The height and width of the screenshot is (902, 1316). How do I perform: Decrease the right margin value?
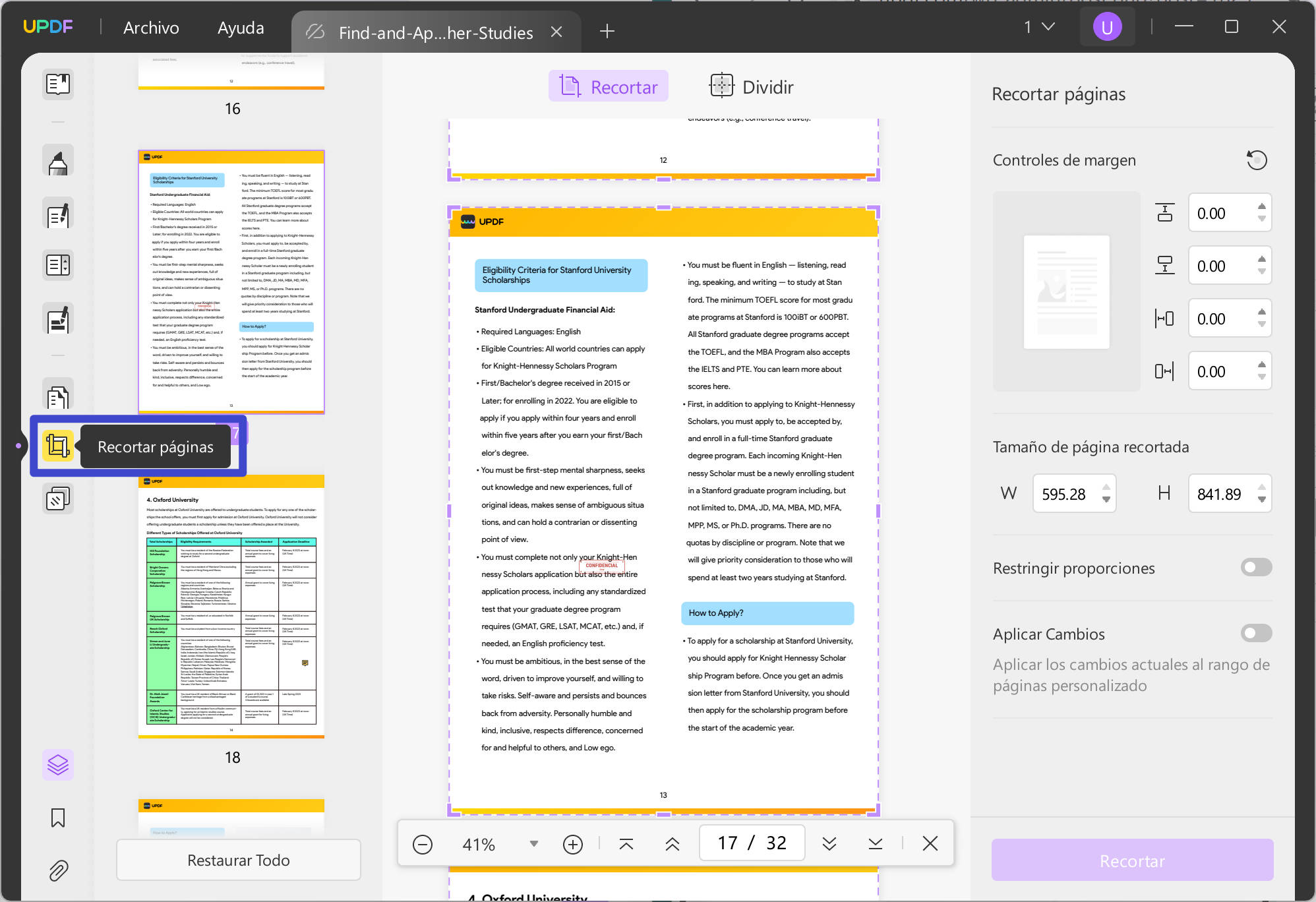click(x=1261, y=377)
